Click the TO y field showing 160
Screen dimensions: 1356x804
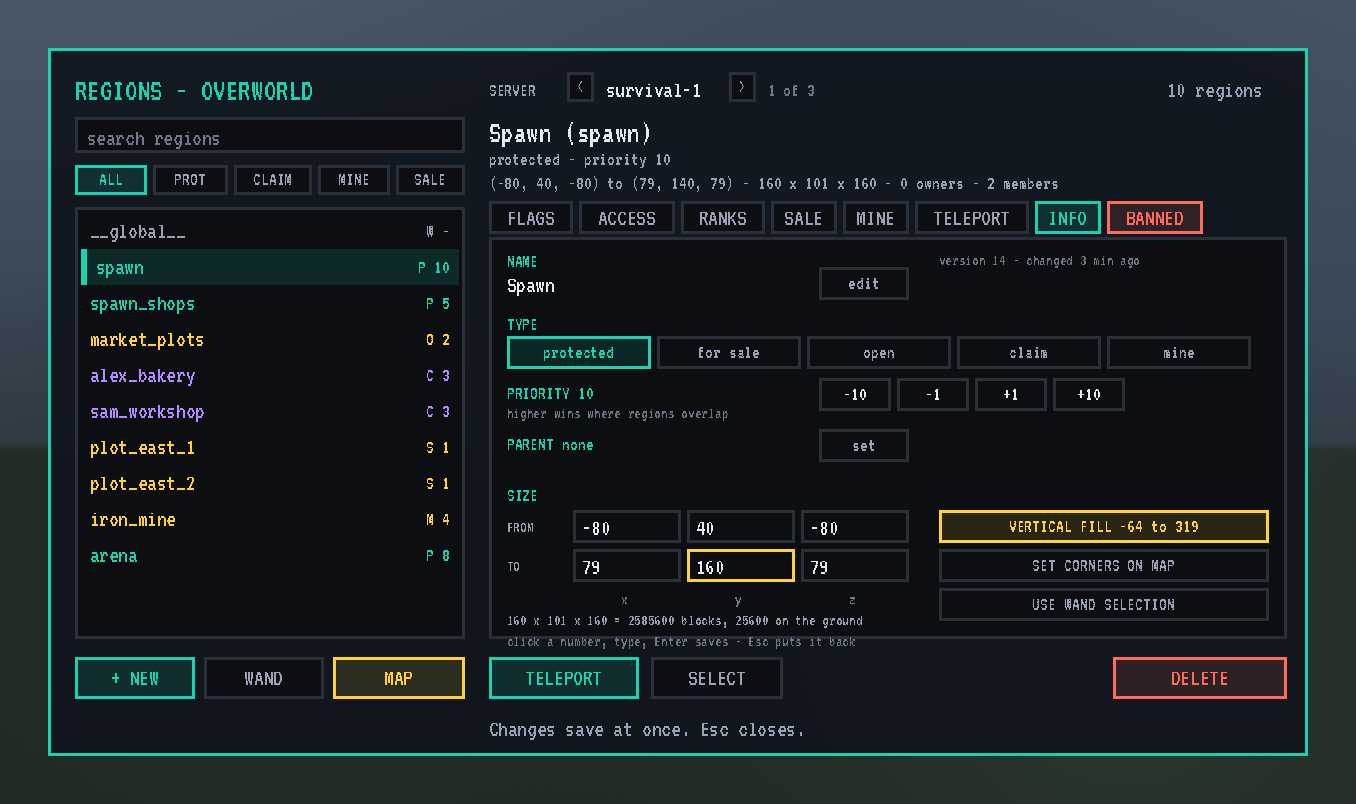click(x=741, y=566)
